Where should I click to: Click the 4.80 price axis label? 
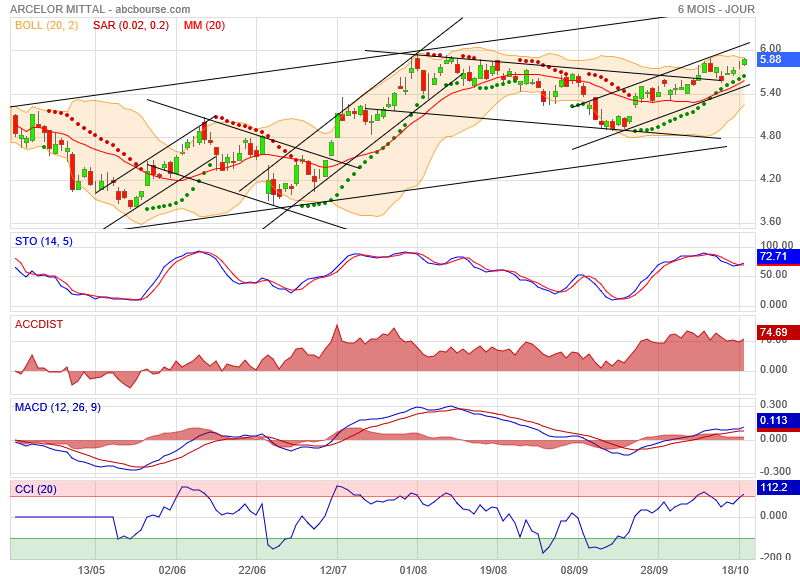tap(770, 135)
